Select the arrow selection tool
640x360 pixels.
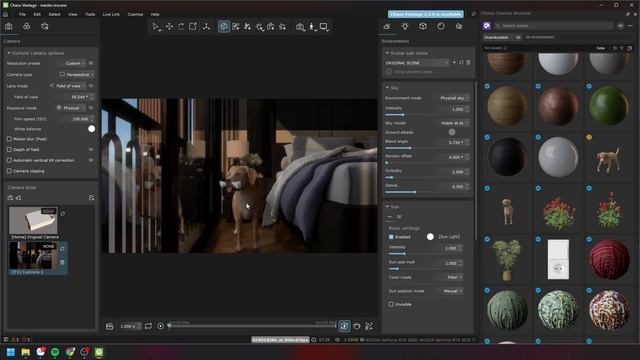[x=156, y=27]
